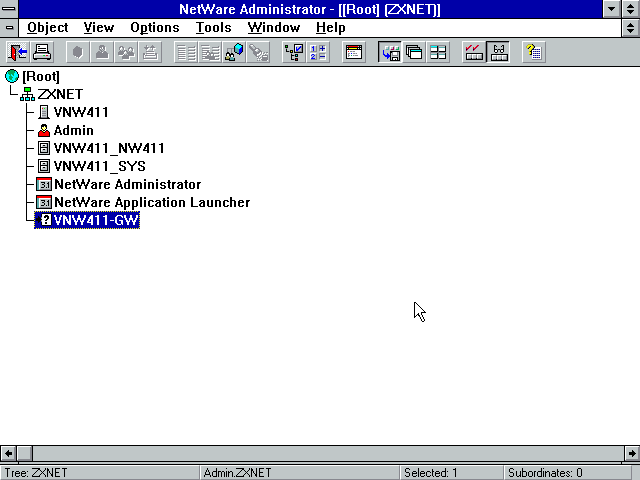Select the Admin user object
The image size is (640, 480).
tap(66, 130)
